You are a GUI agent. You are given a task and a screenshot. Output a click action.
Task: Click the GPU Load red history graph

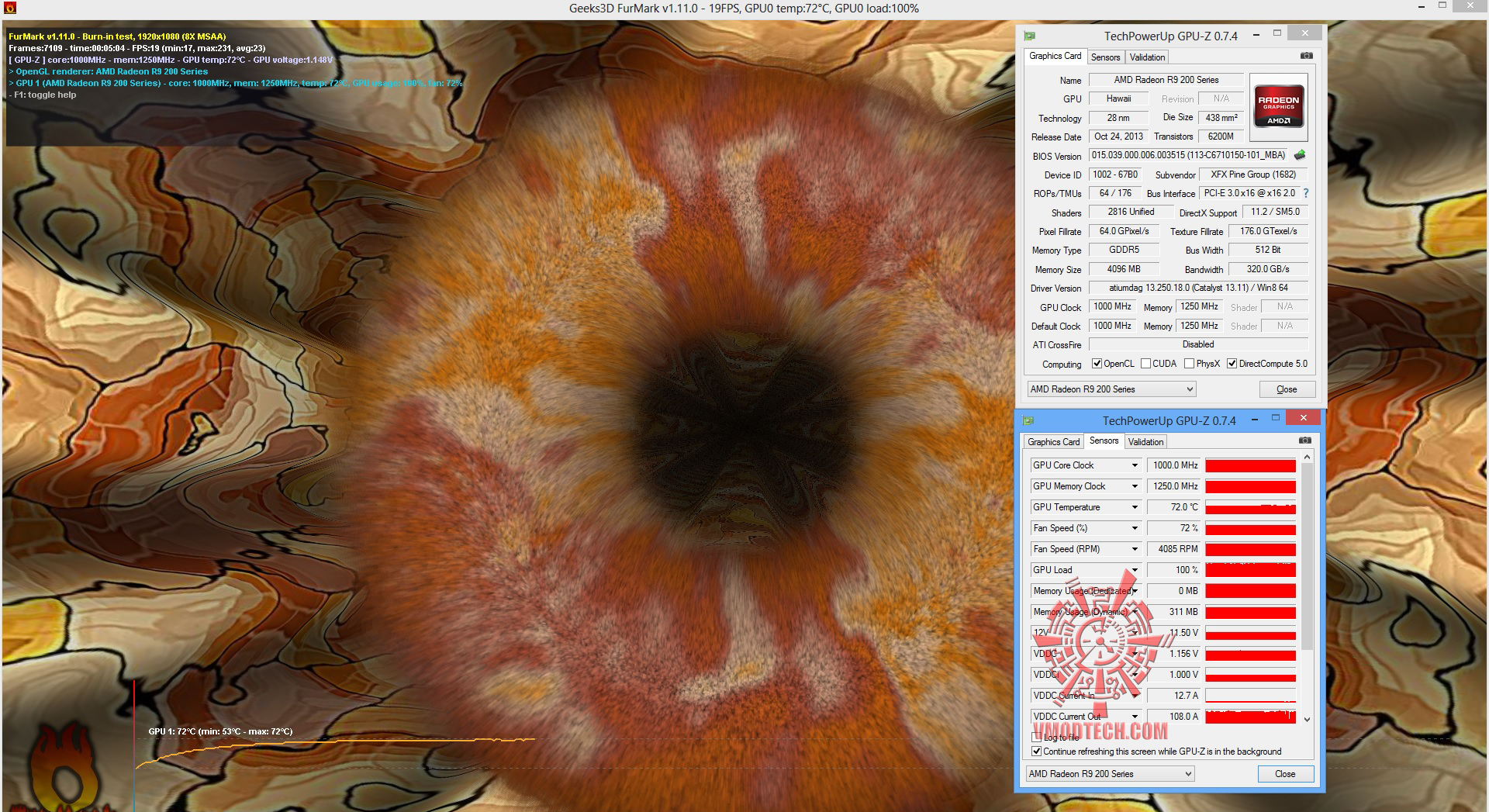tap(1250, 570)
